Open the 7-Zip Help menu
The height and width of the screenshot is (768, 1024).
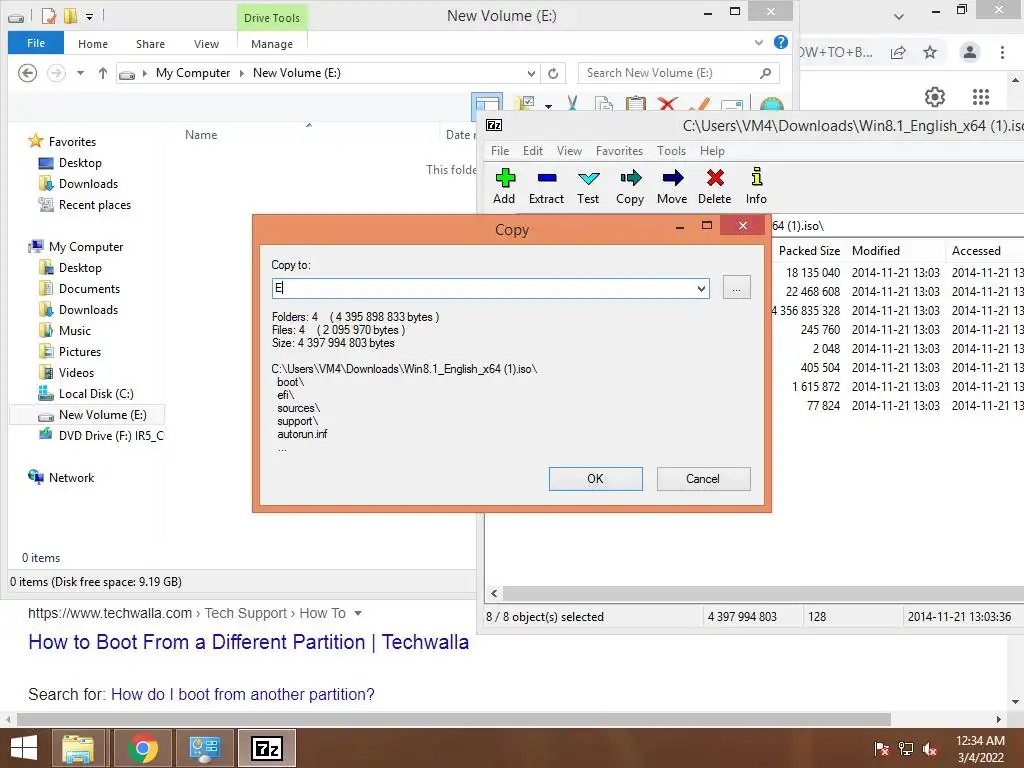(712, 151)
